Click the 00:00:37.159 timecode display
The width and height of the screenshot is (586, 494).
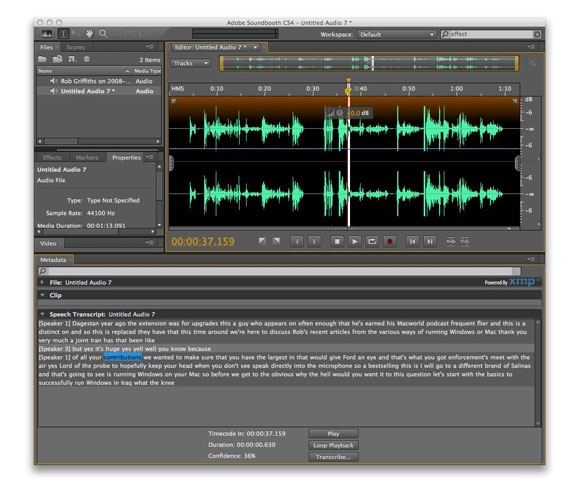[x=203, y=241]
